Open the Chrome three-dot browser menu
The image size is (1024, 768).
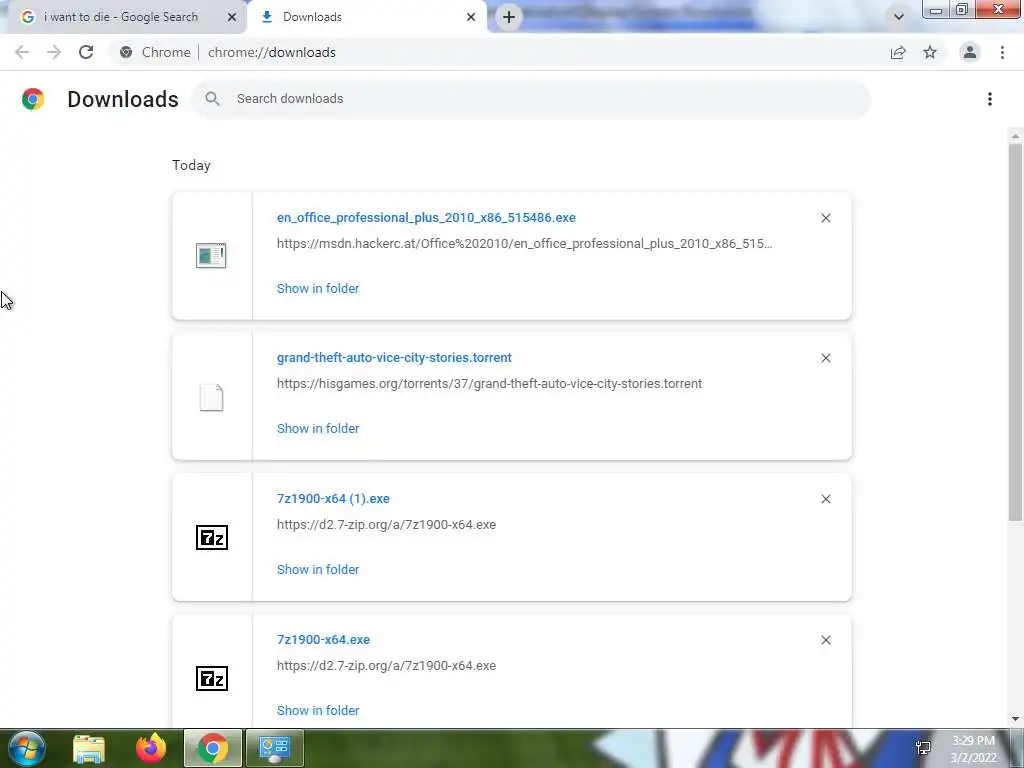click(x=1002, y=52)
